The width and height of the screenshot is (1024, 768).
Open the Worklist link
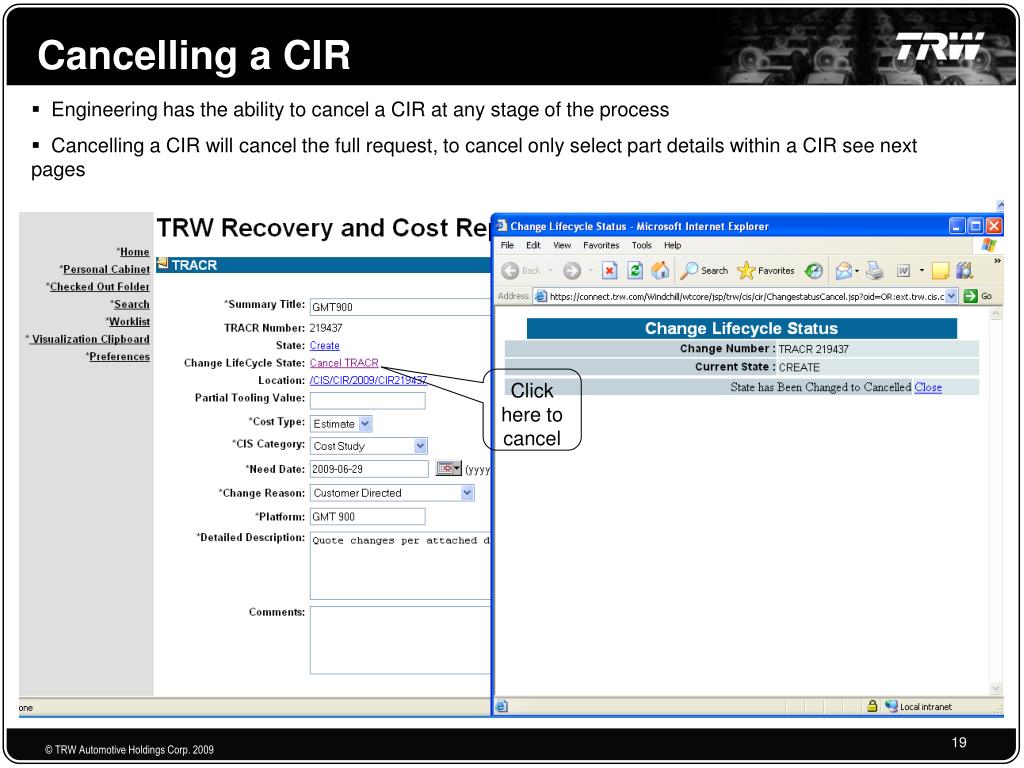point(129,321)
